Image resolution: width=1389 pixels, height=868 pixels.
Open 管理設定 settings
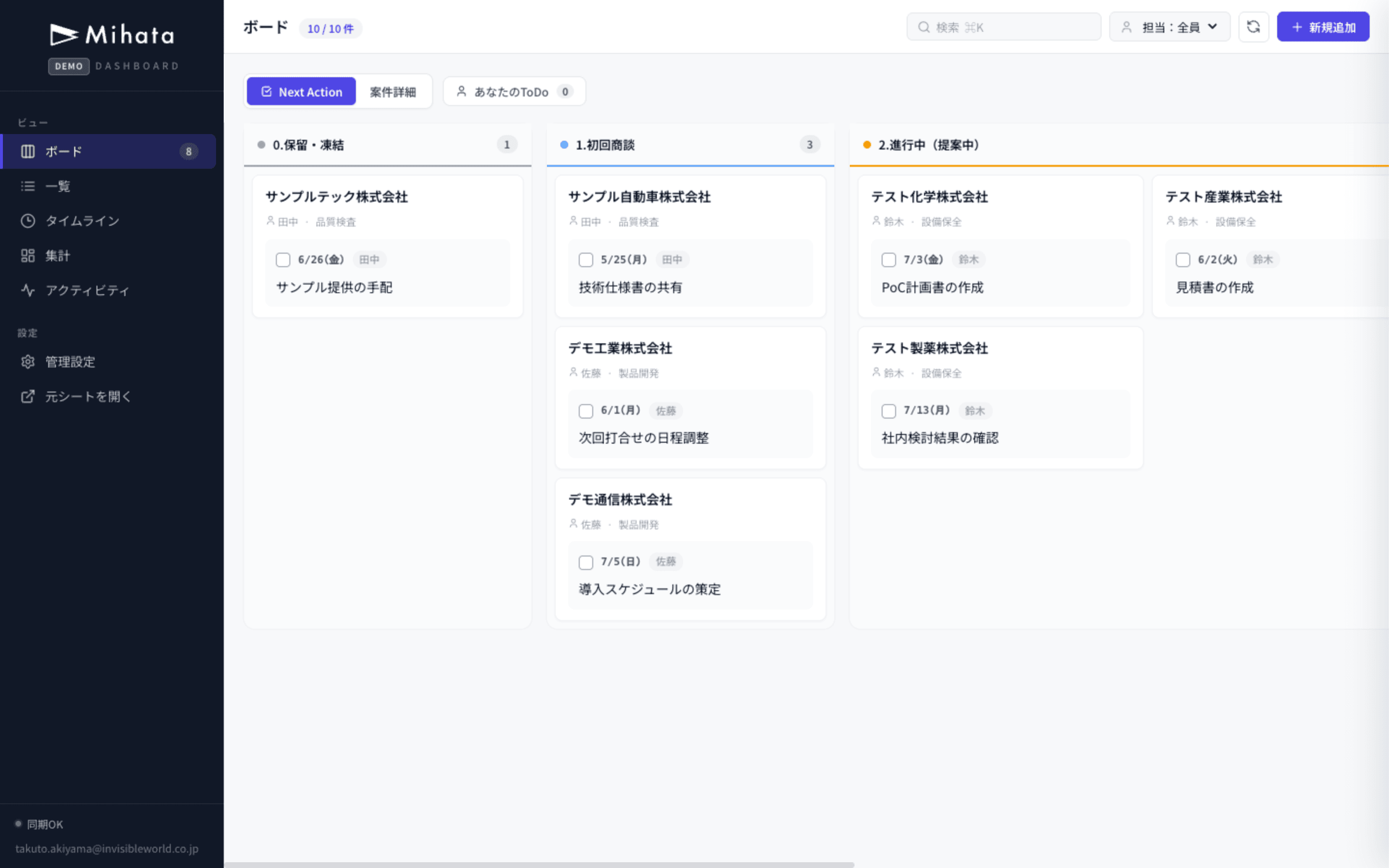109,362
